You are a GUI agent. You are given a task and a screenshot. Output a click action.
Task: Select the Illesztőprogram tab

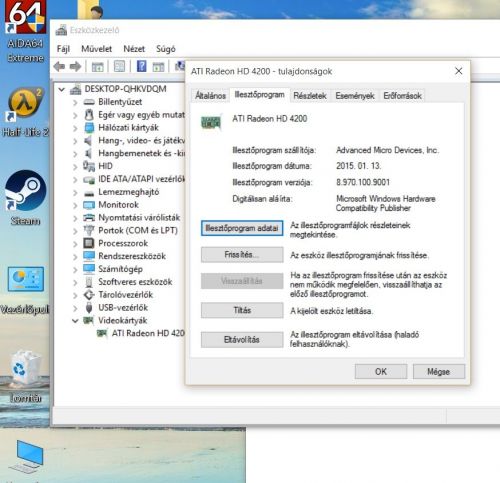(259, 95)
